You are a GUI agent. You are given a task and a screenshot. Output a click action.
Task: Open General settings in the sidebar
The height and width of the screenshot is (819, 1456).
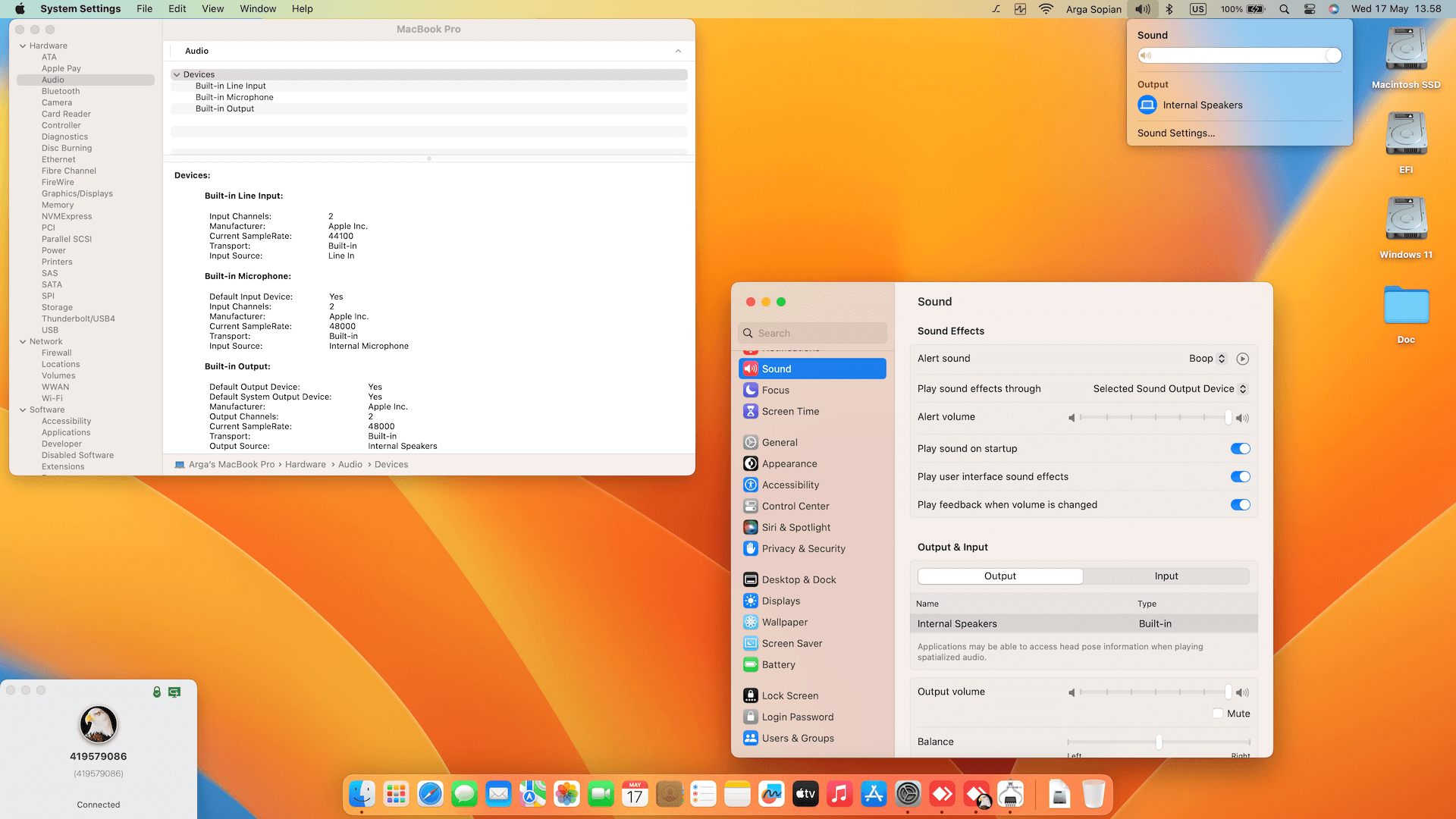click(812, 442)
